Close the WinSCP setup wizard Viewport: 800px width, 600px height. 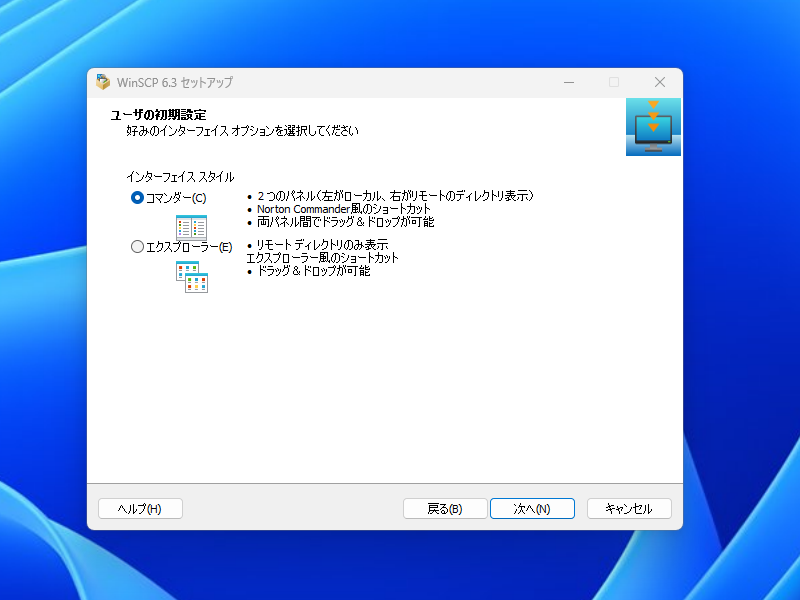coord(659,82)
